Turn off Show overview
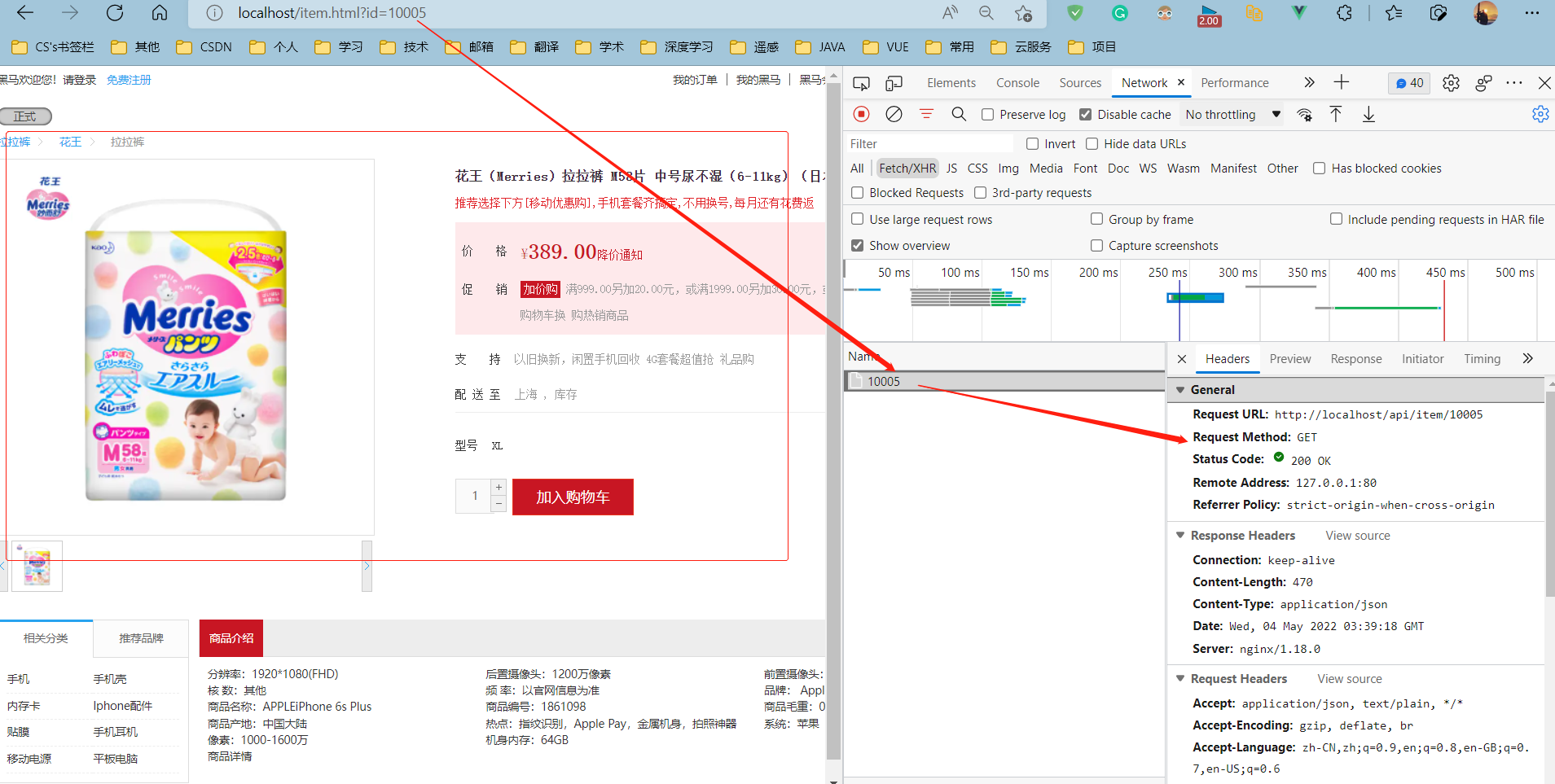 coord(857,245)
